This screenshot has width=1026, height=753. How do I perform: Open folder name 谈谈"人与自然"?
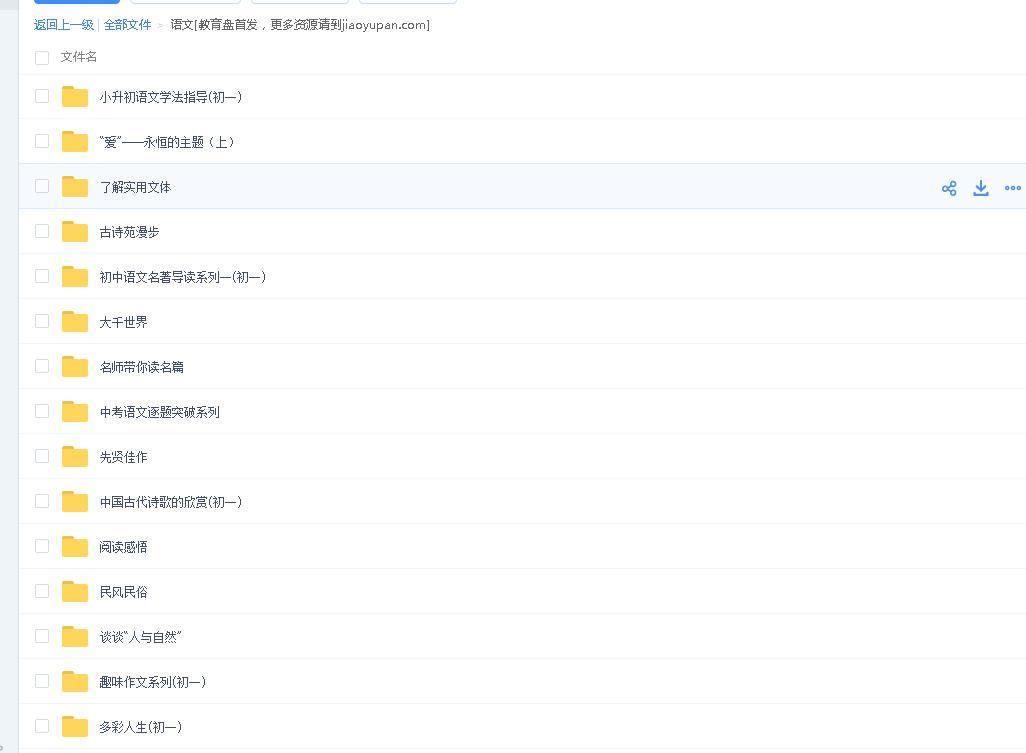point(140,637)
